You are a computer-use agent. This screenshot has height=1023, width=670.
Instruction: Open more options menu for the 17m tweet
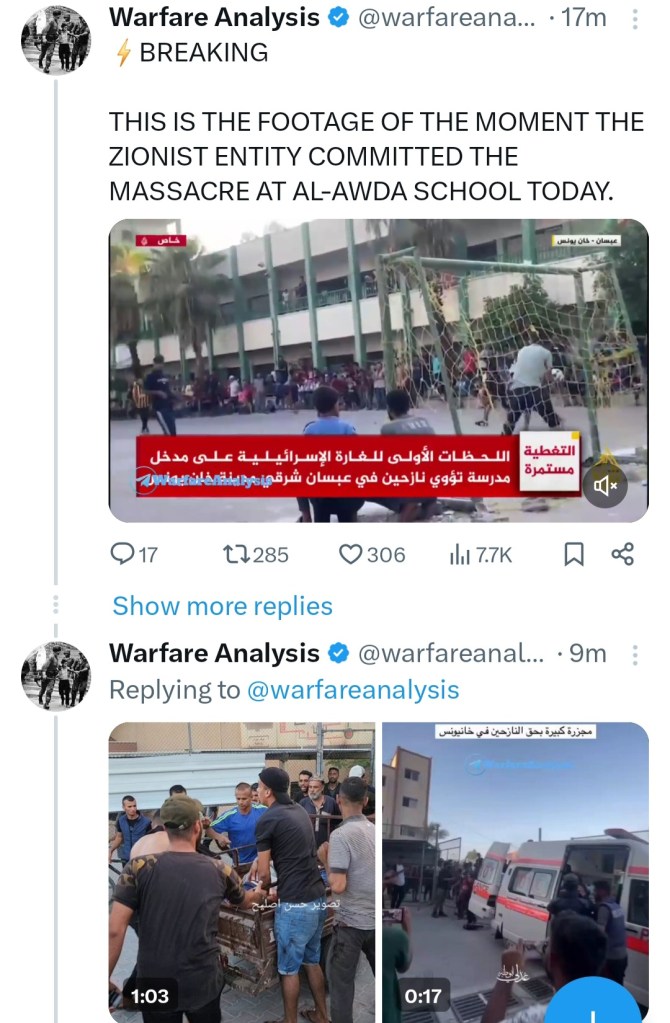[x=635, y=19]
